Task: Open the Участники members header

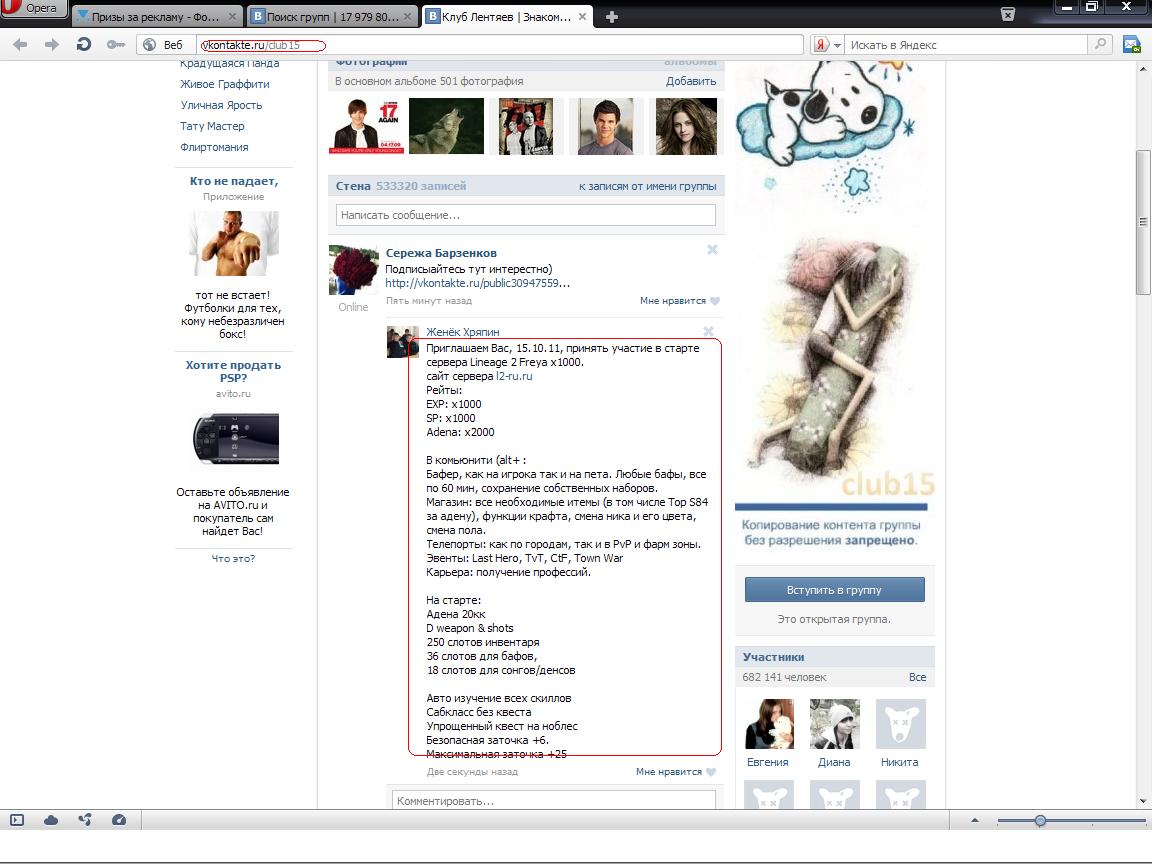Action: 773,657
